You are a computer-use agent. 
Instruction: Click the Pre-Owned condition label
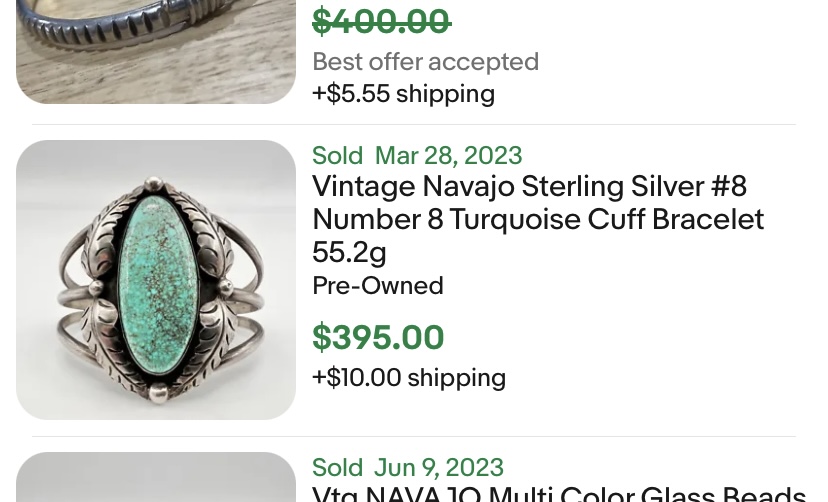click(x=378, y=286)
